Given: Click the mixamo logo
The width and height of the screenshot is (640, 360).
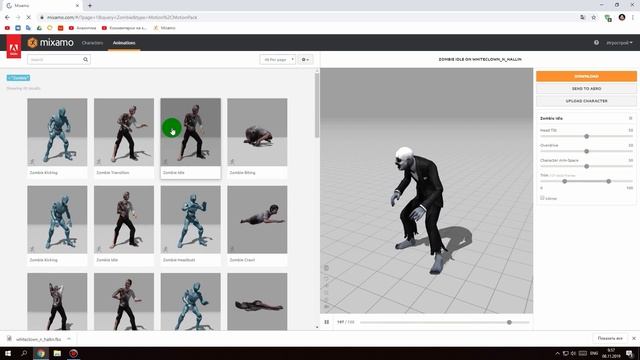Looking at the screenshot, I should click(x=51, y=42).
